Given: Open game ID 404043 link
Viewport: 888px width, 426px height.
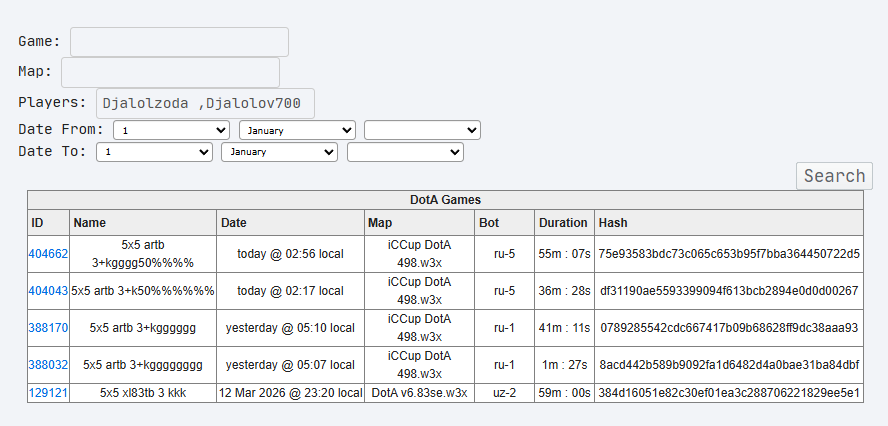Looking at the screenshot, I should (x=48, y=291).
